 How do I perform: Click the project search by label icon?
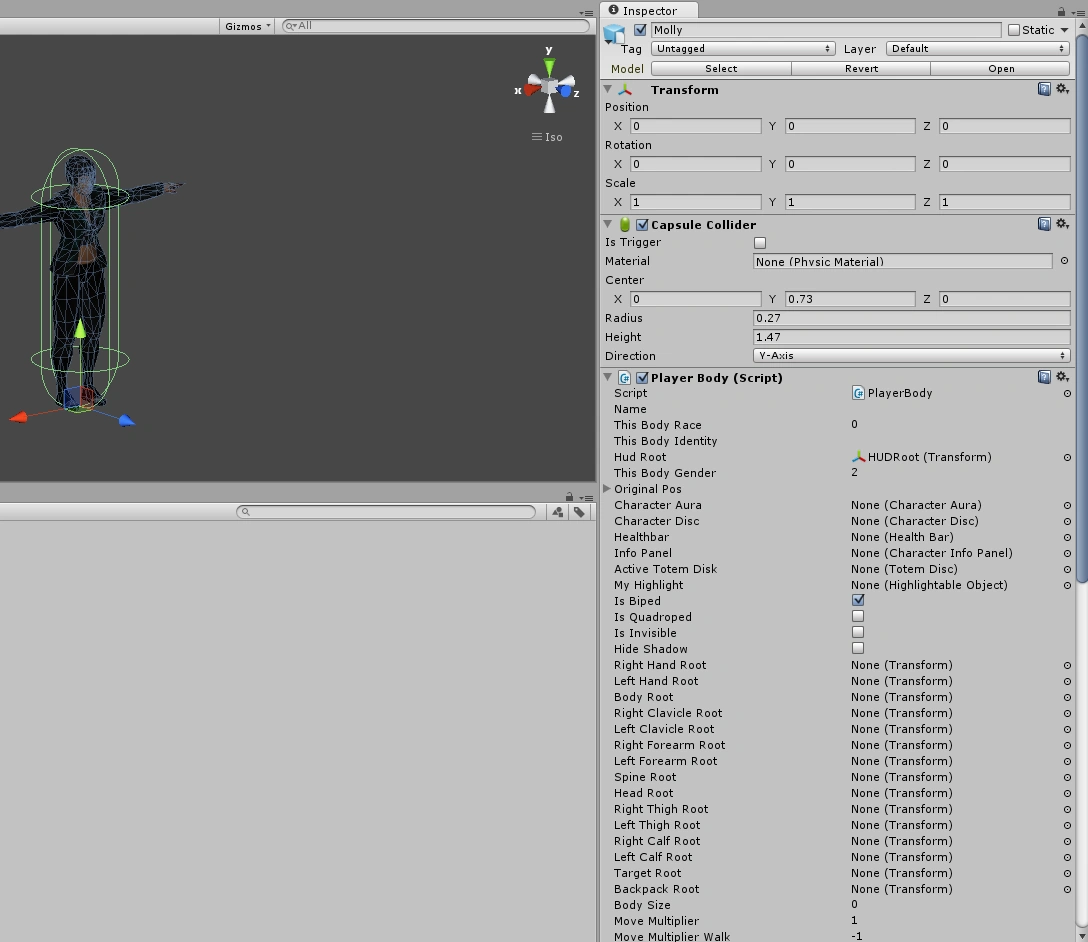click(x=579, y=512)
